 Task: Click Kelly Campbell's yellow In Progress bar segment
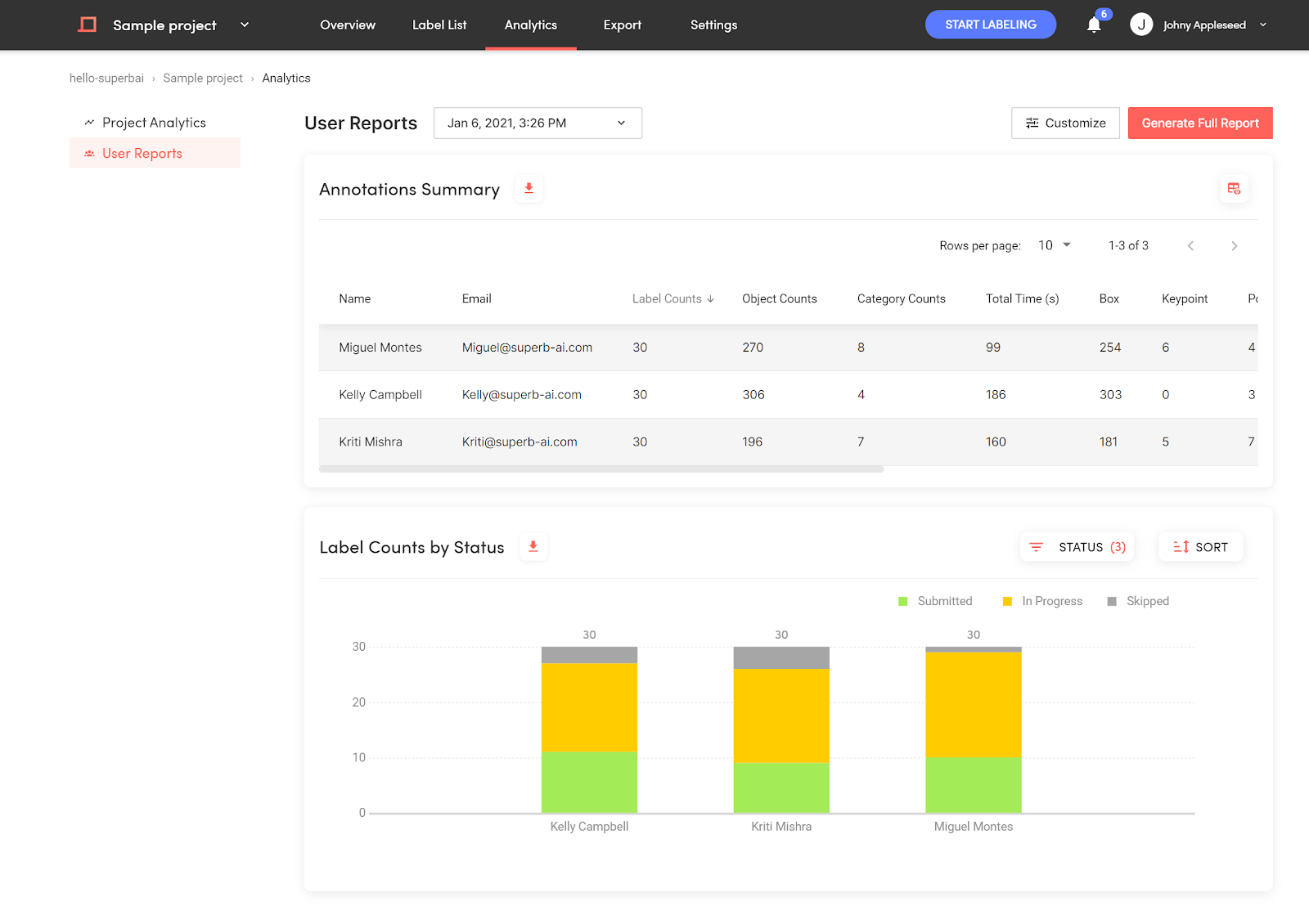coord(589,707)
